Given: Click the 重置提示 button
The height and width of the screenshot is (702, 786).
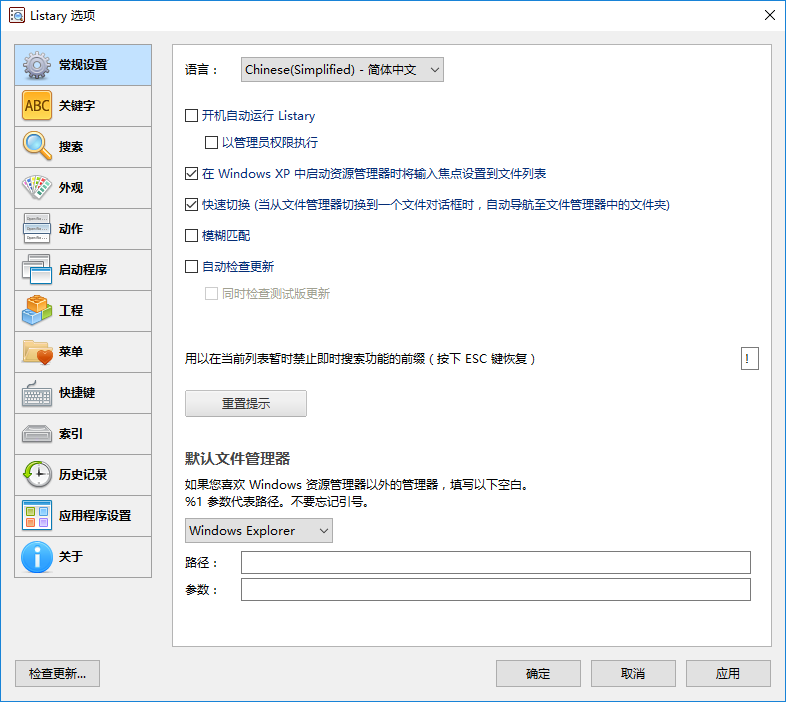Looking at the screenshot, I should [246, 404].
